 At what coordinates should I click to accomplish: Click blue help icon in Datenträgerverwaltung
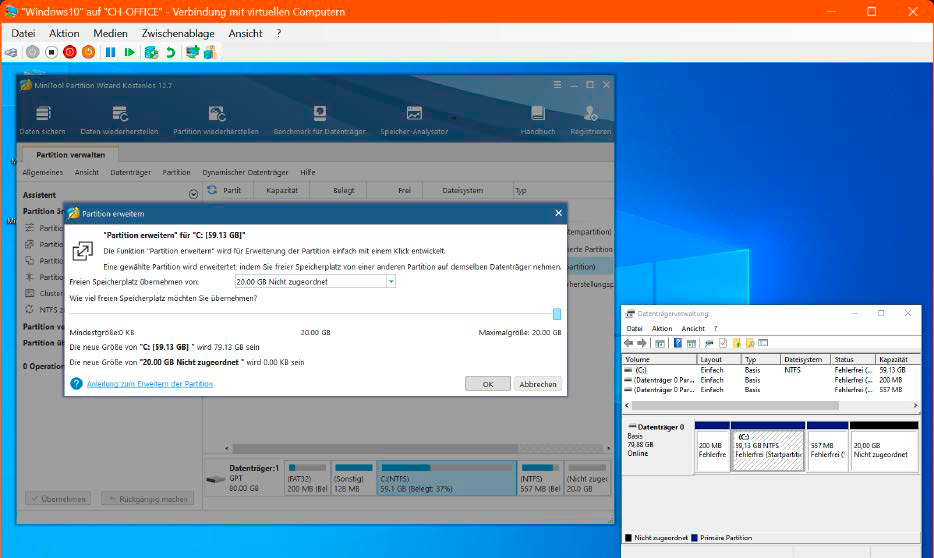[x=677, y=343]
